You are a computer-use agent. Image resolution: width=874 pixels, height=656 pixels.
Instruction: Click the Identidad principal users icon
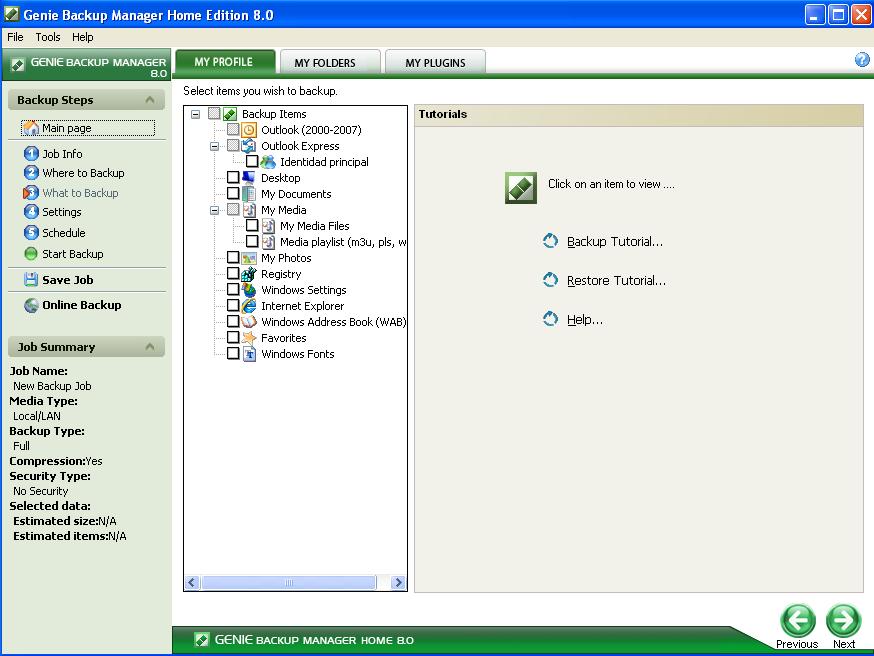coord(268,162)
